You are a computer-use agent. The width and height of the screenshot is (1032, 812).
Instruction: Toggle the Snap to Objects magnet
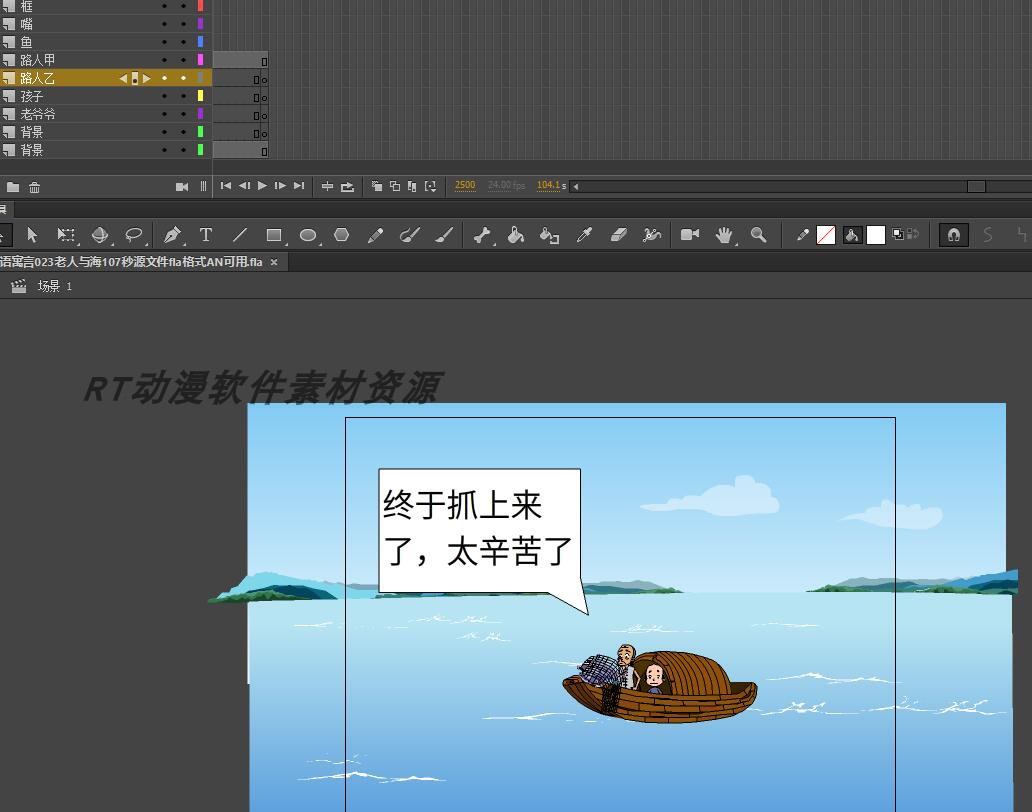953,235
